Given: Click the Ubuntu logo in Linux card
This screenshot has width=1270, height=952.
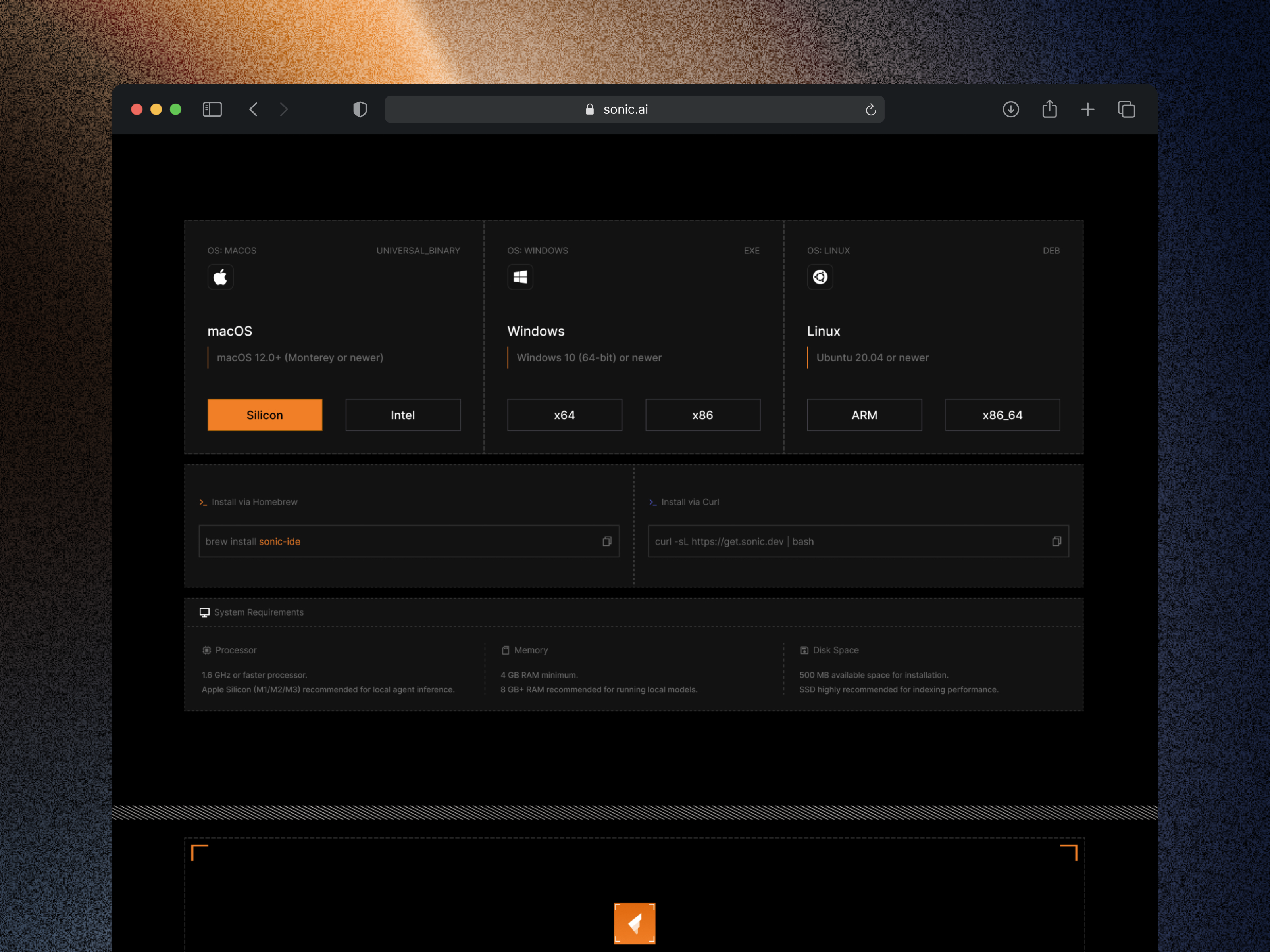Looking at the screenshot, I should click(820, 277).
